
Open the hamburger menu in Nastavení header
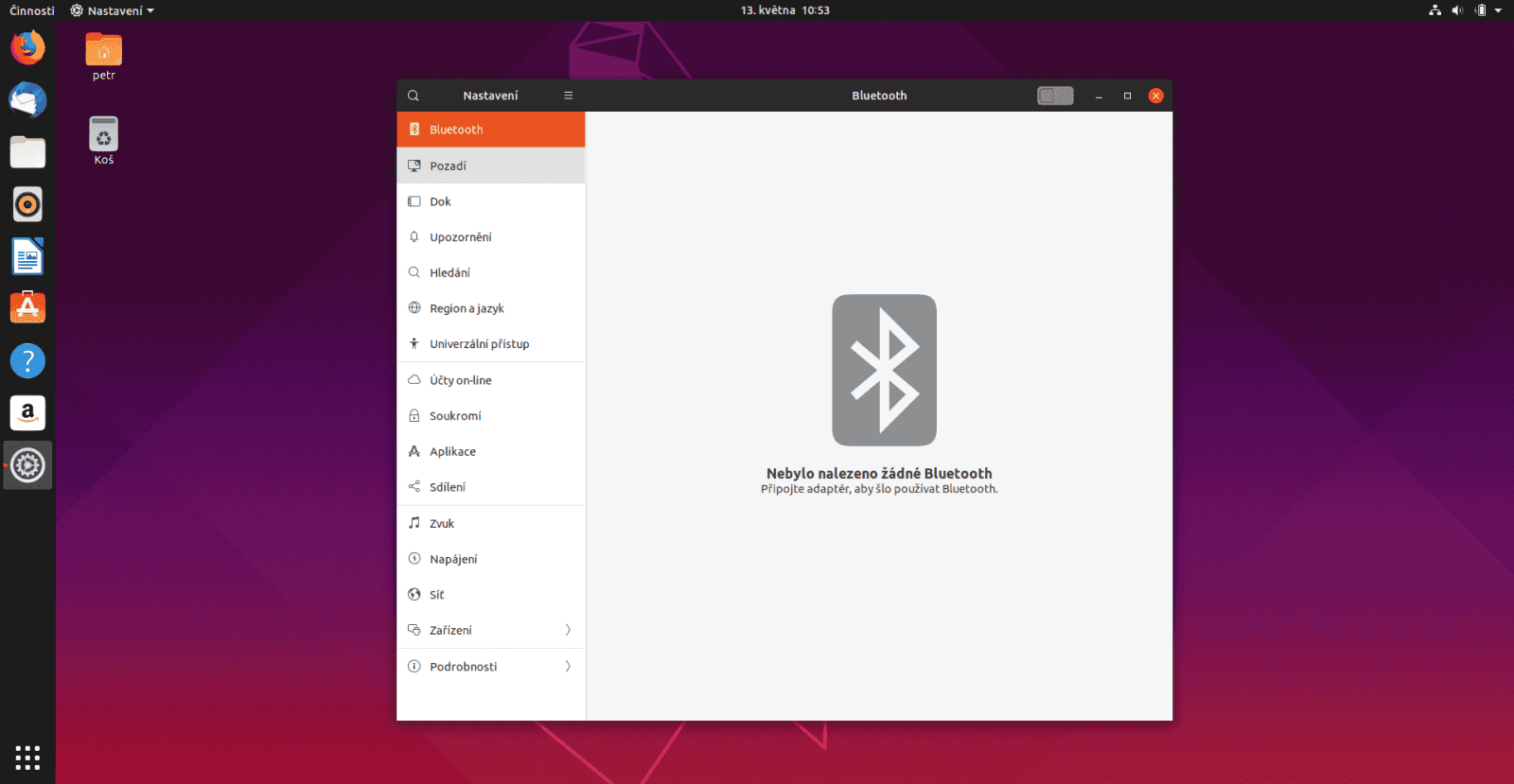click(569, 96)
